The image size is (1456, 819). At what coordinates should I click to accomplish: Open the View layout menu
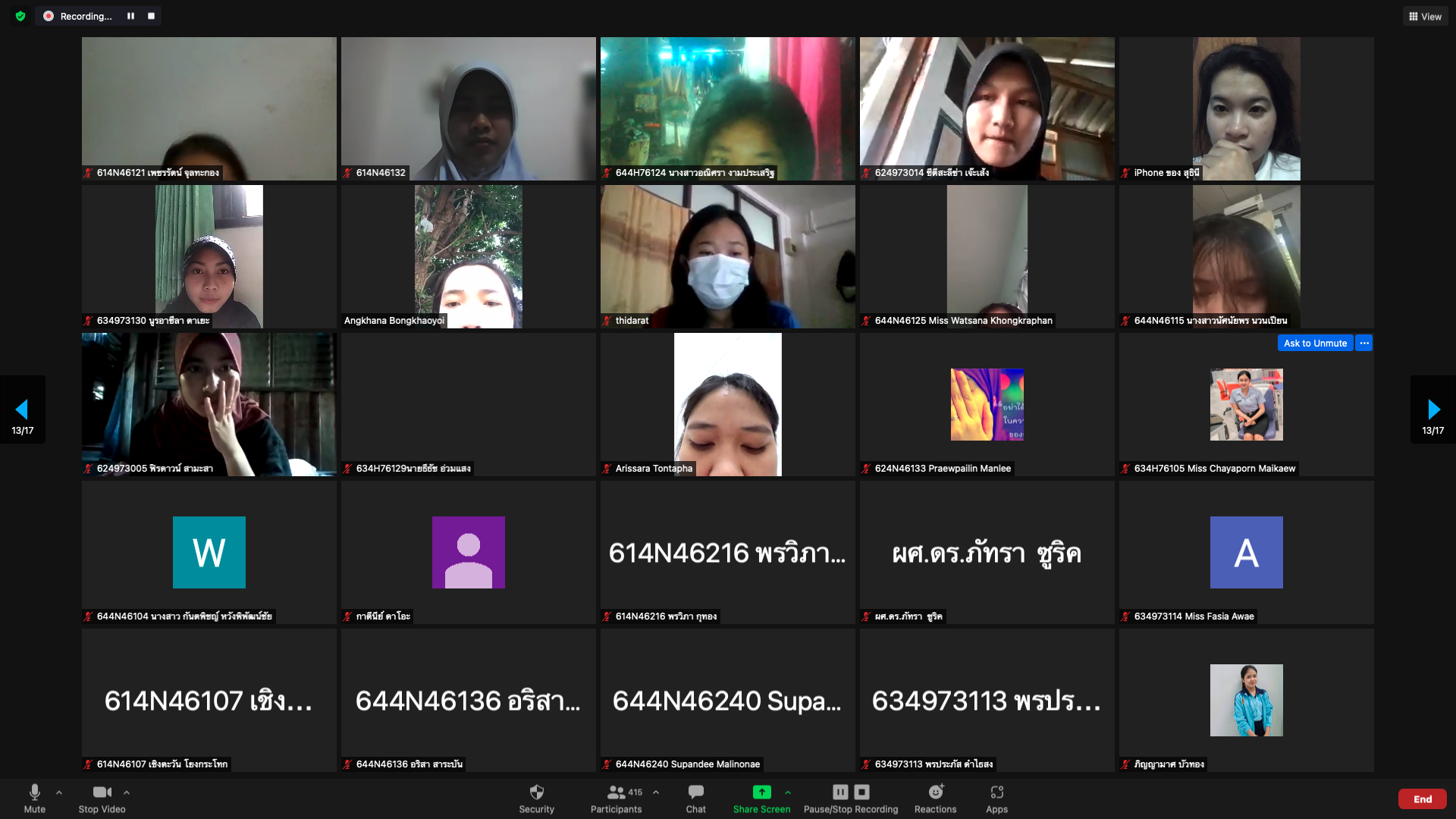pyautogui.click(x=1425, y=16)
